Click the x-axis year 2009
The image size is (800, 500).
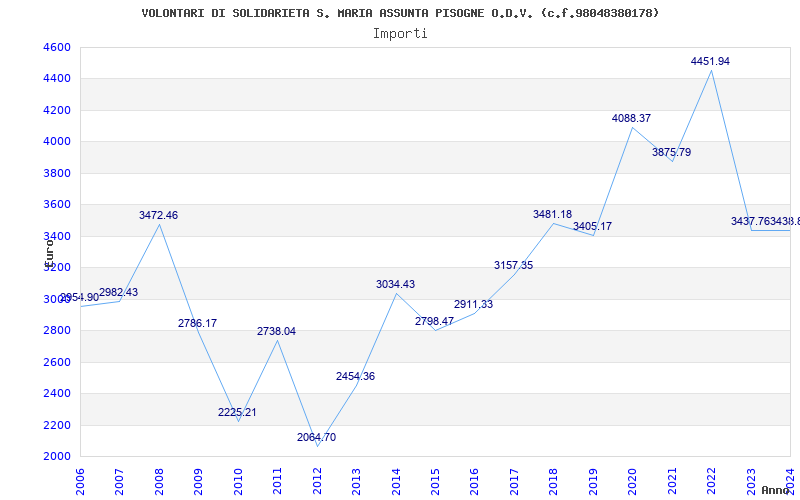point(198,481)
